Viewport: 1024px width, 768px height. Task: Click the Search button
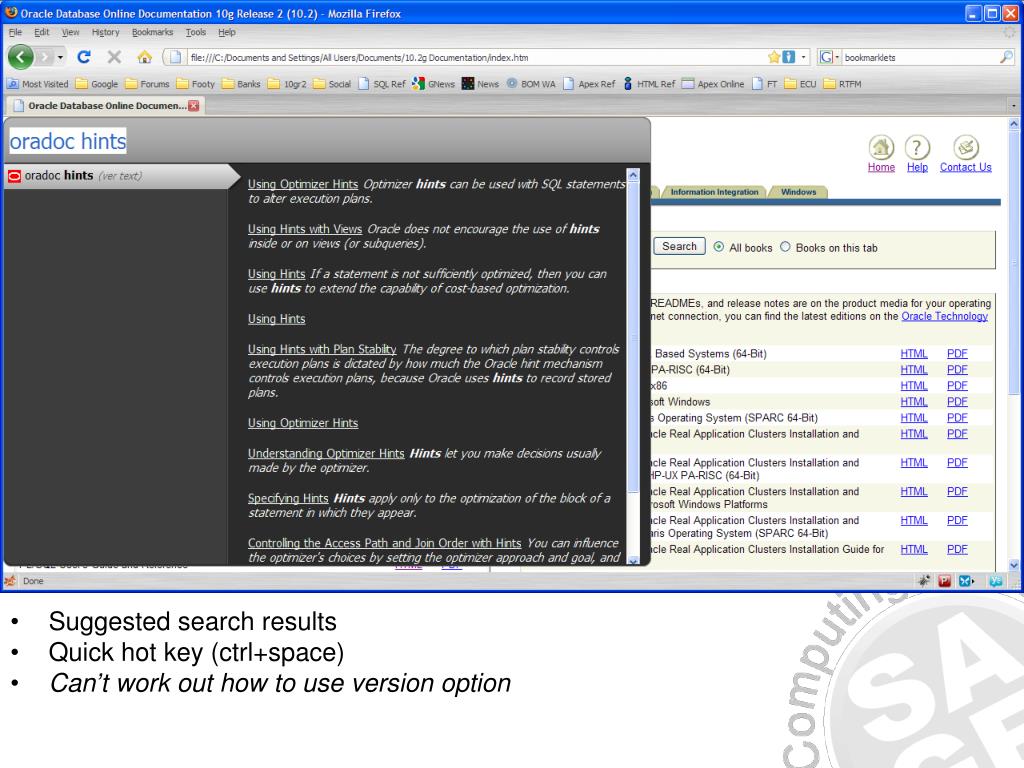coord(679,246)
